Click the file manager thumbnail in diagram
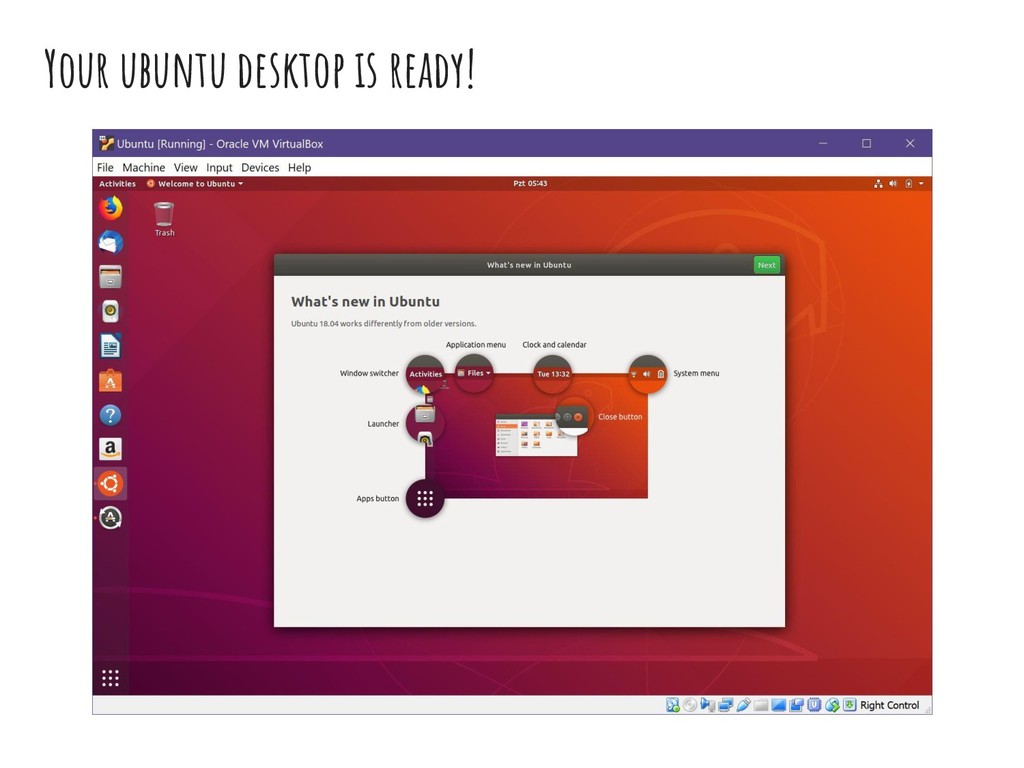 point(536,435)
